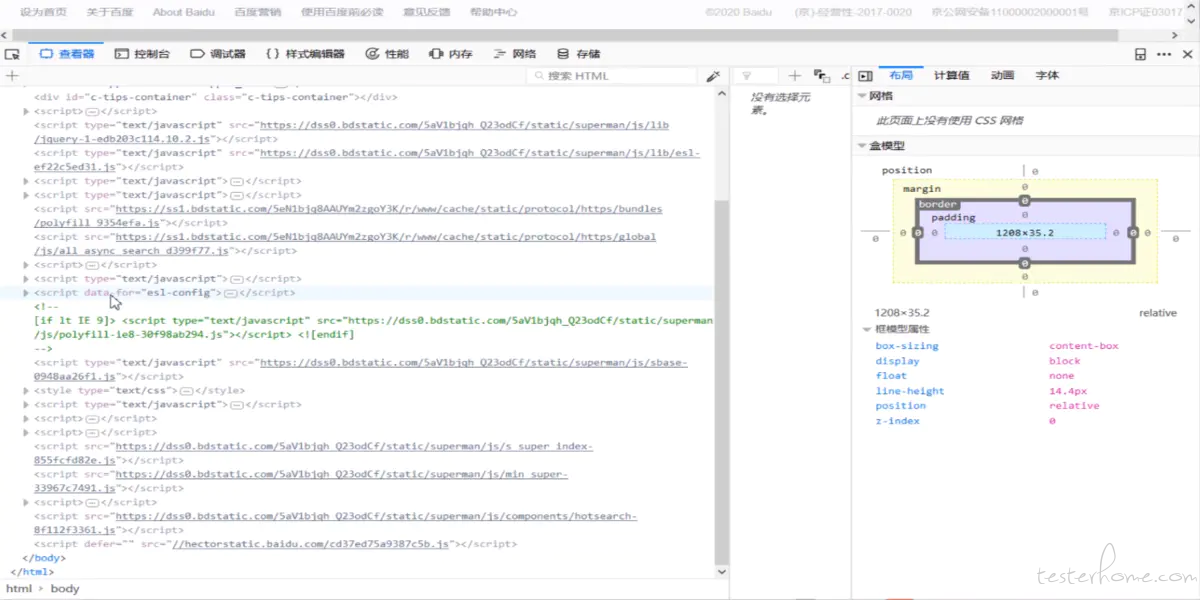Screen dimensions: 1200x600
Task: Select the 字体 fonts tab
Action: [1047, 76]
